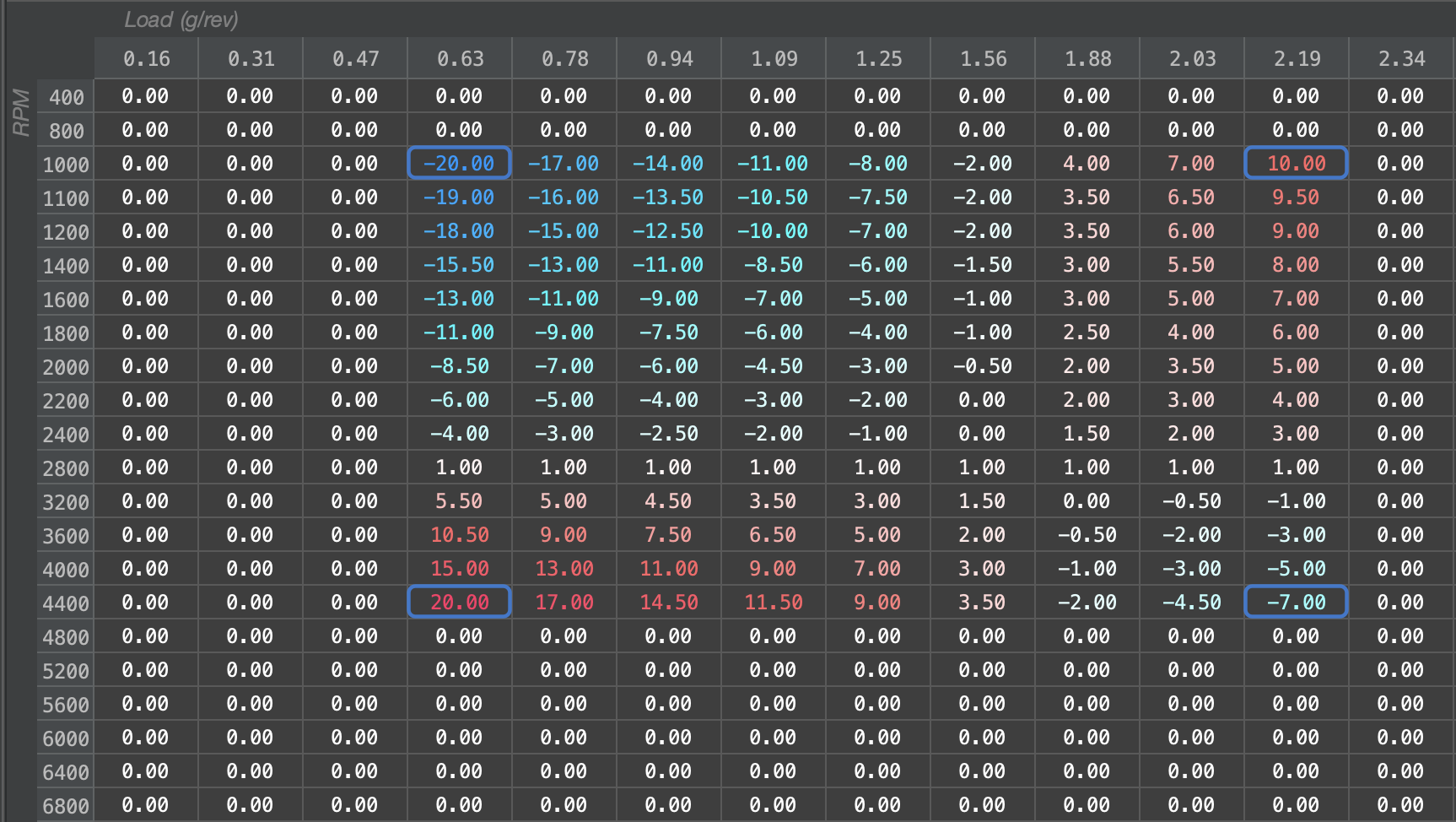
Task: Select the 10.50 cell in row 3600
Action: [460, 534]
